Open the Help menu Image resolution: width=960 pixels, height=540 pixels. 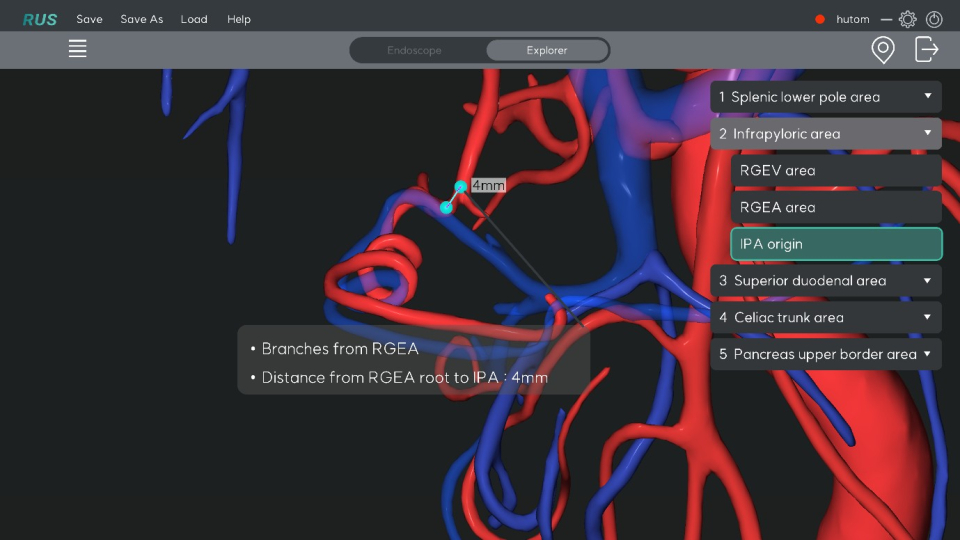[x=239, y=19]
